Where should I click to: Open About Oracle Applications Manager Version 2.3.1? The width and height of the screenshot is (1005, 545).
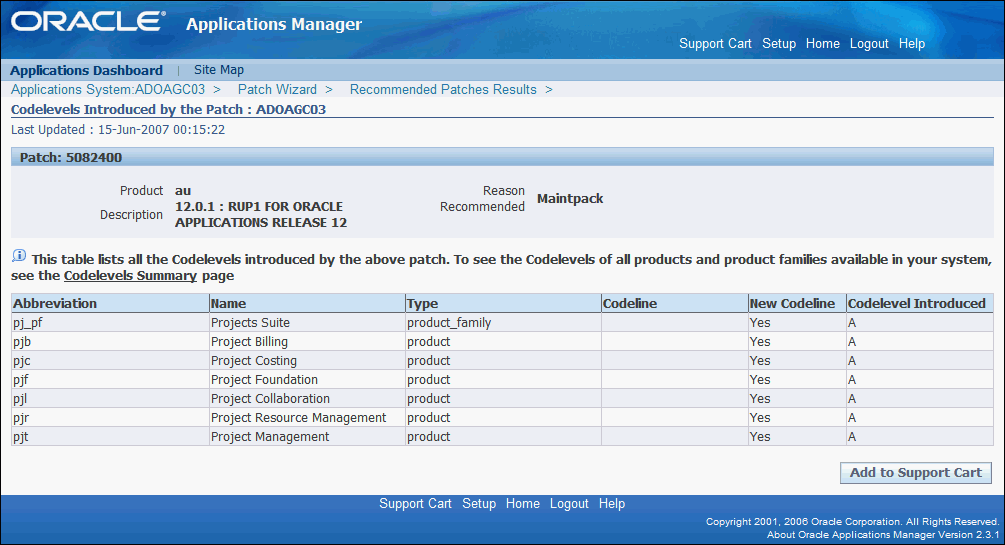pyautogui.click(x=883, y=535)
